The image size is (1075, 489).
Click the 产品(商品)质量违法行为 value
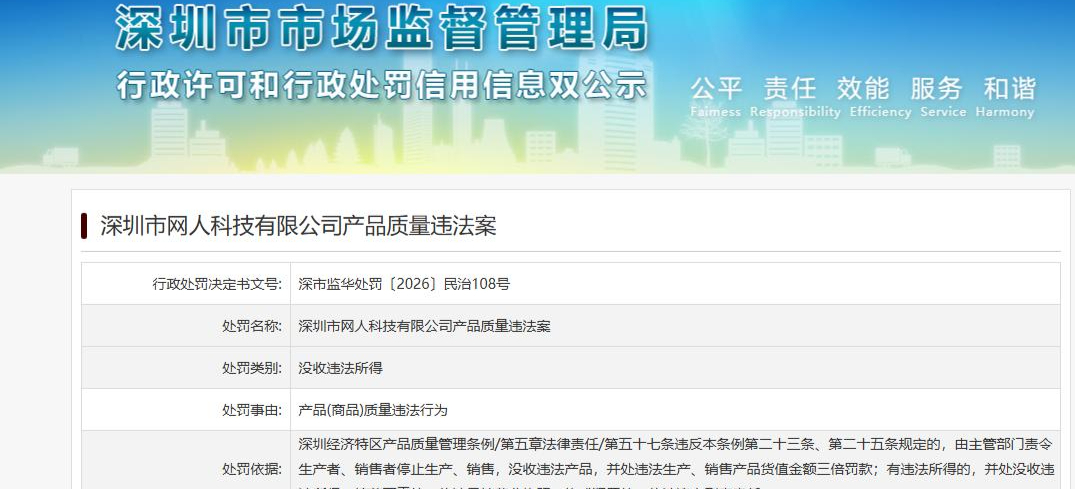pyautogui.click(x=373, y=411)
